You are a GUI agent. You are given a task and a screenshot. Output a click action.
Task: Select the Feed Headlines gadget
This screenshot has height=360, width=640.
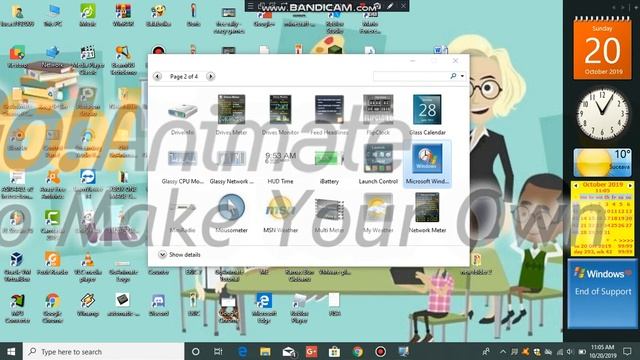pos(329,115)
